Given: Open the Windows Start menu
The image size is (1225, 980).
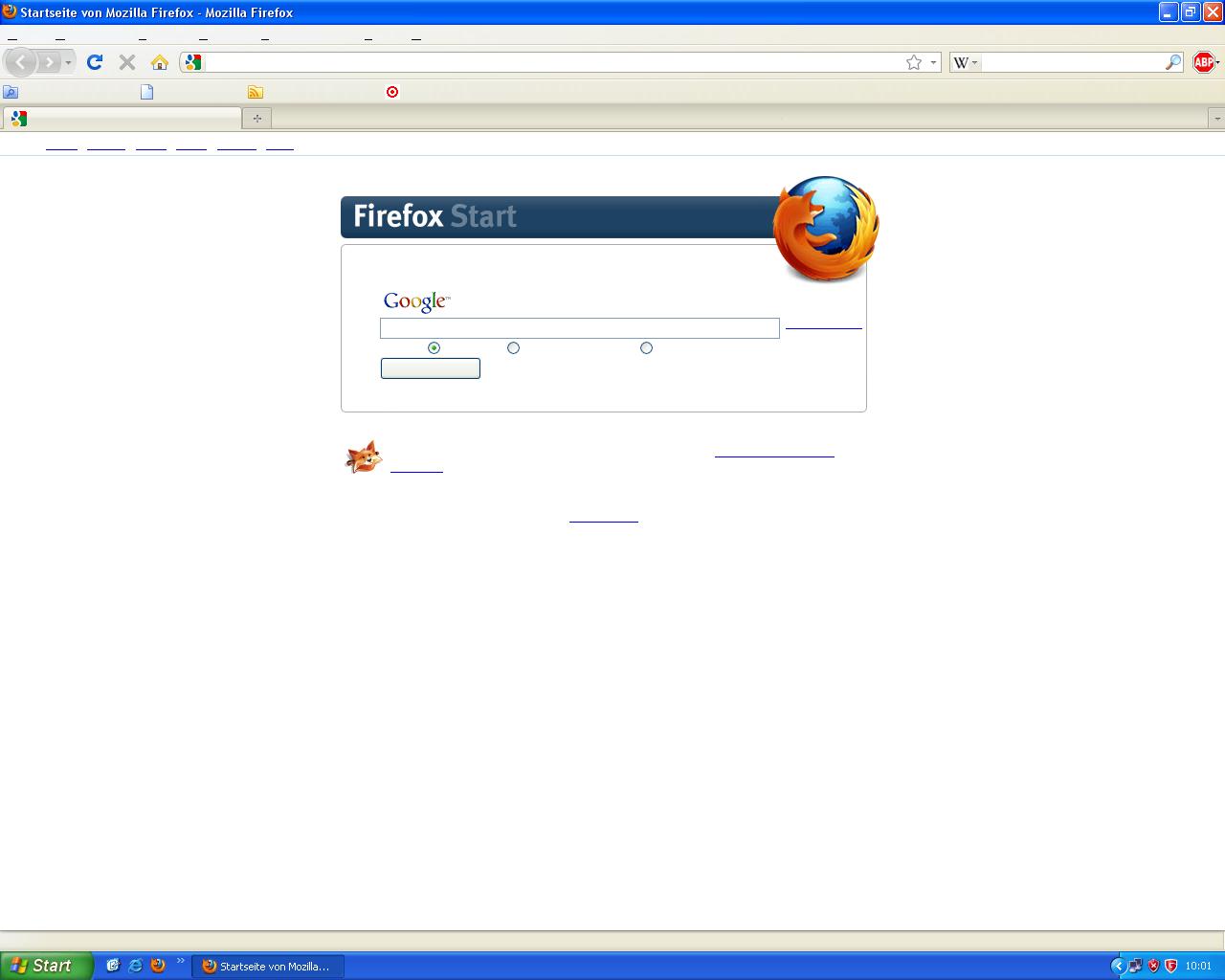Looking at the screenshot, I should (x=46, y=966).
